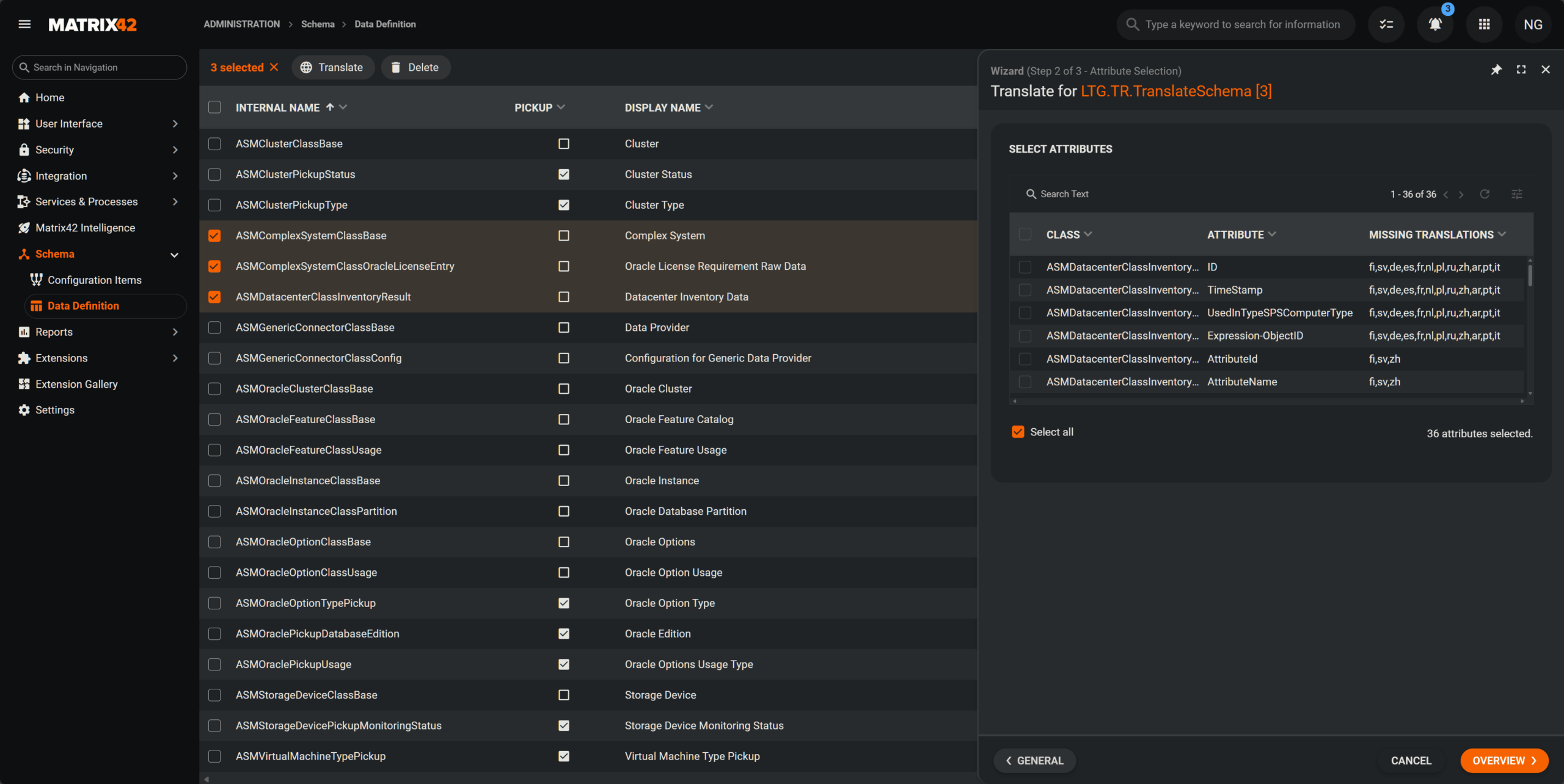This screenshot has height=784, width=1564.
Task: Proceed to the OVERVIEW step
Action: [1504, 760]
